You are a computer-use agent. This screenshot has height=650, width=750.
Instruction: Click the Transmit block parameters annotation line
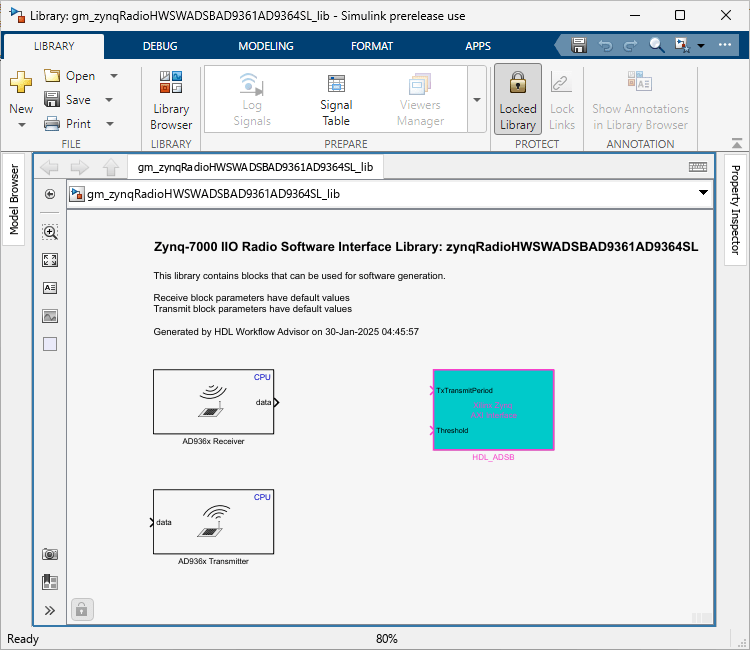click(253, 309)
